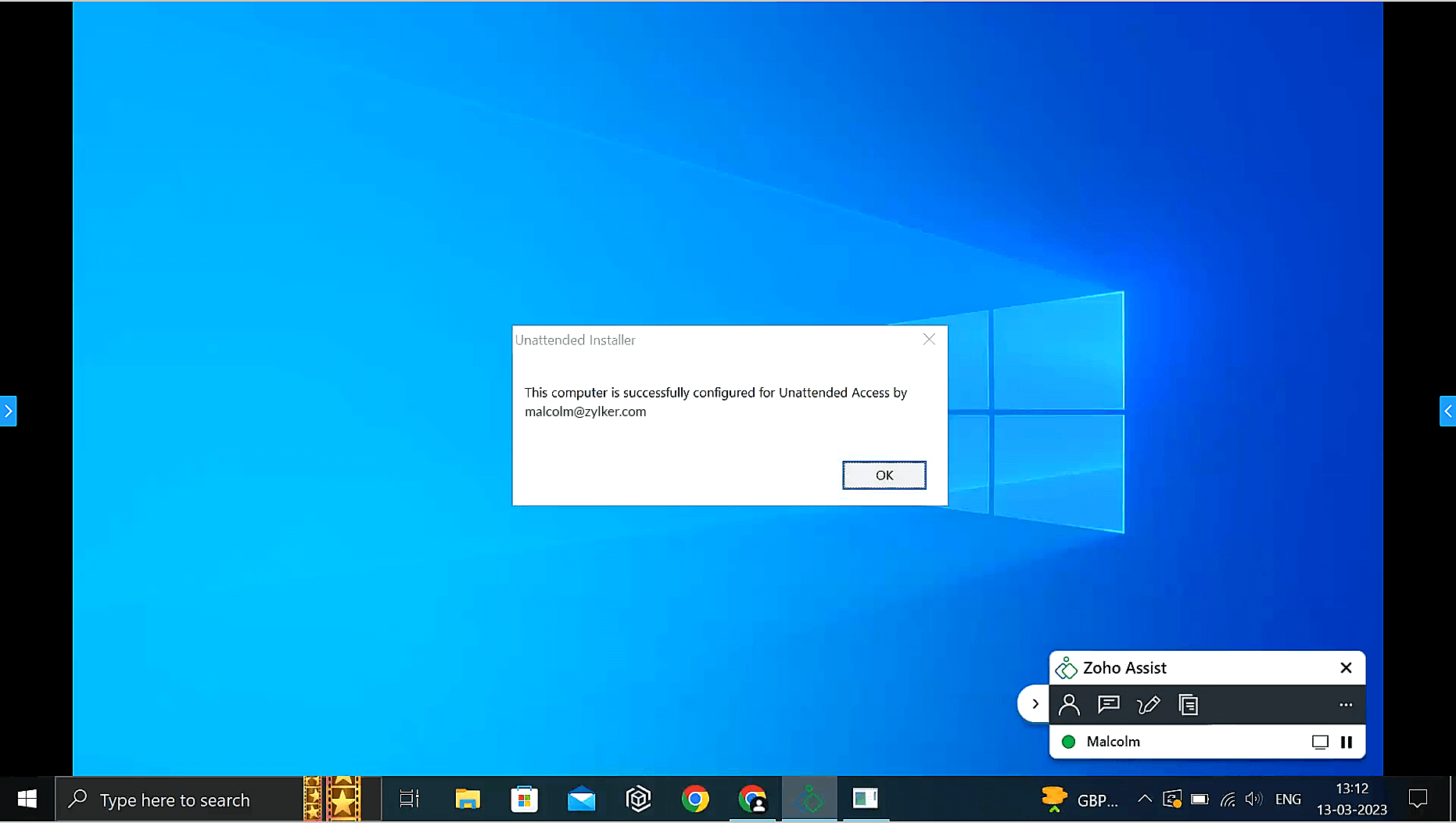Expand the left edge blue arrow panel
This screenshot has height=823, width=1456.
(x=8, y=411)
